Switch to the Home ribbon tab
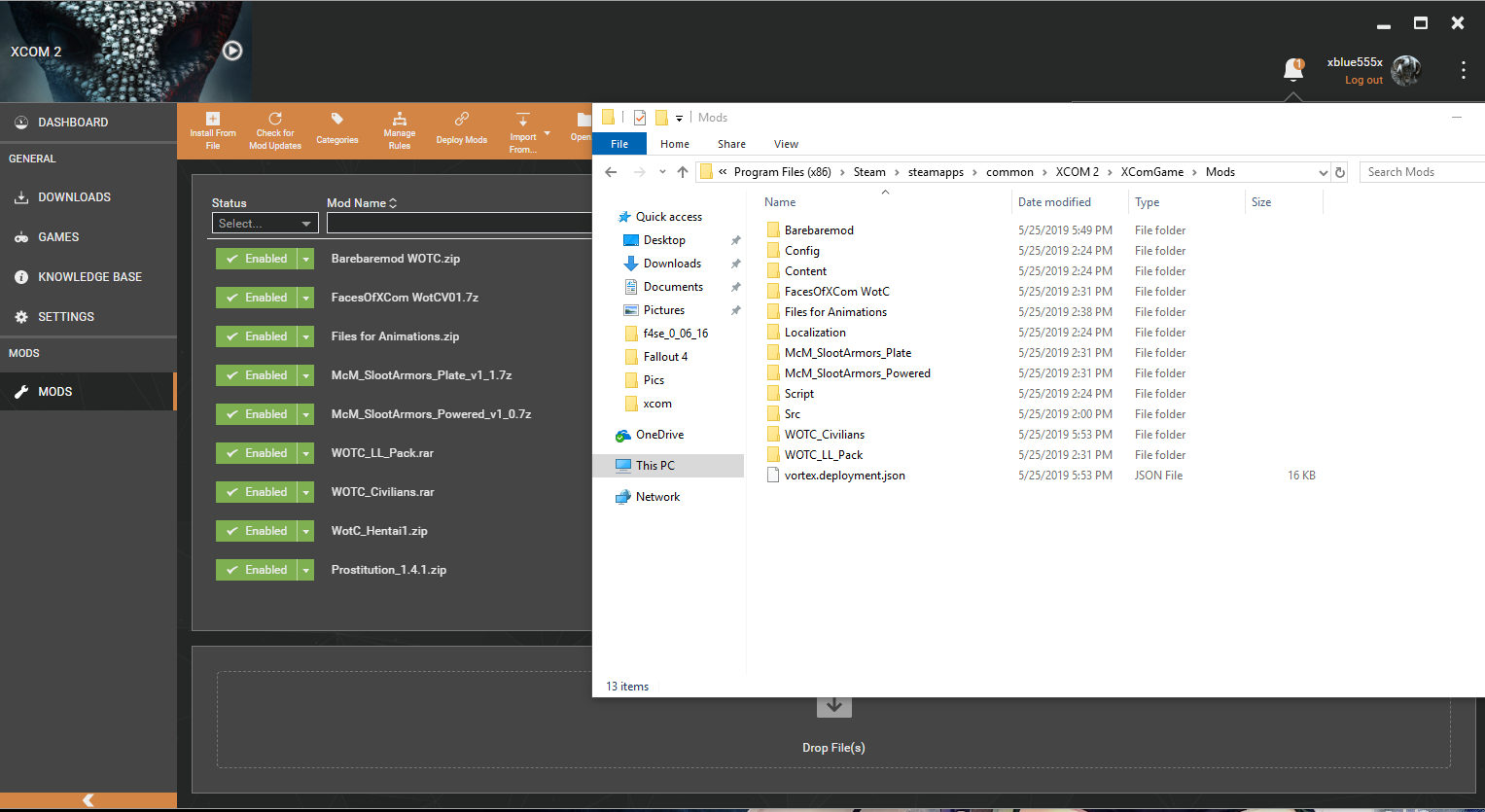The width and height of the screenshot is (1485, 812). pos(675,144)
